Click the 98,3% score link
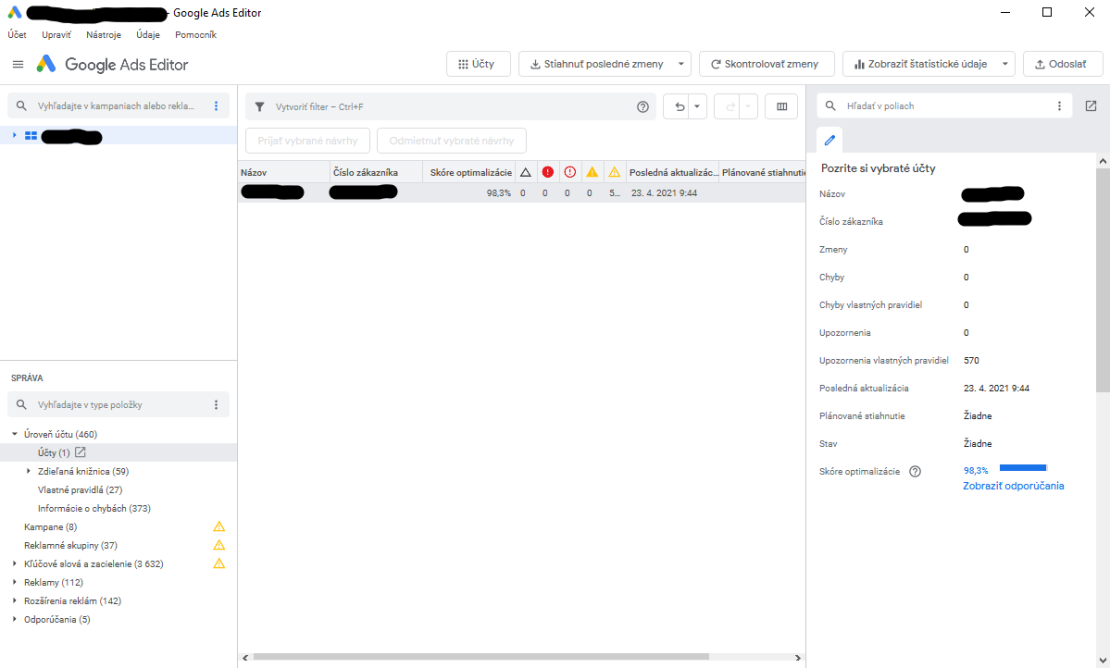1110x668 pixels. (x=975, y=471)
